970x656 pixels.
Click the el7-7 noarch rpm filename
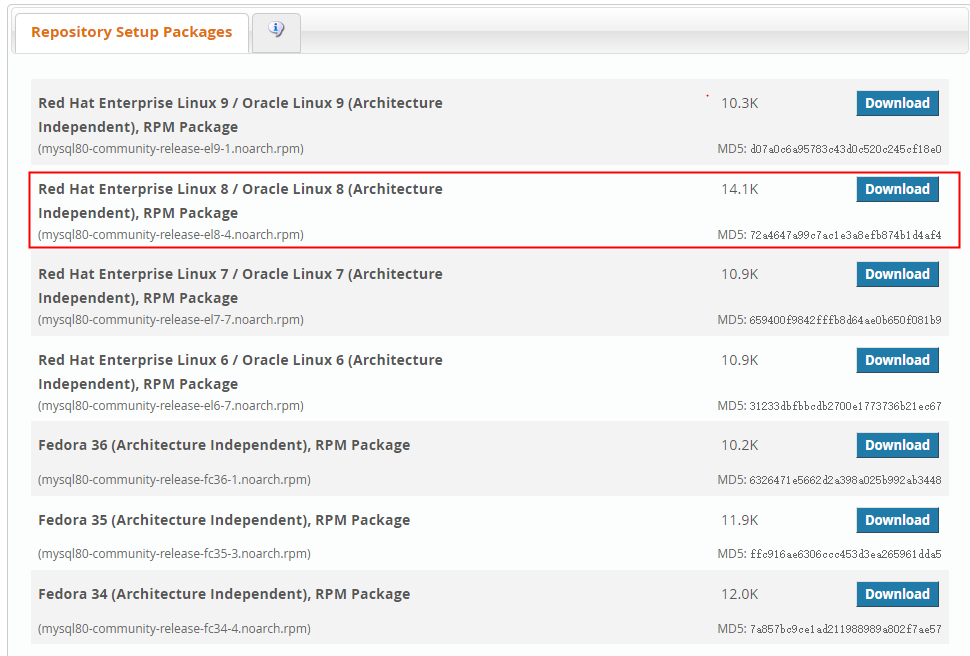coord(171,320)
